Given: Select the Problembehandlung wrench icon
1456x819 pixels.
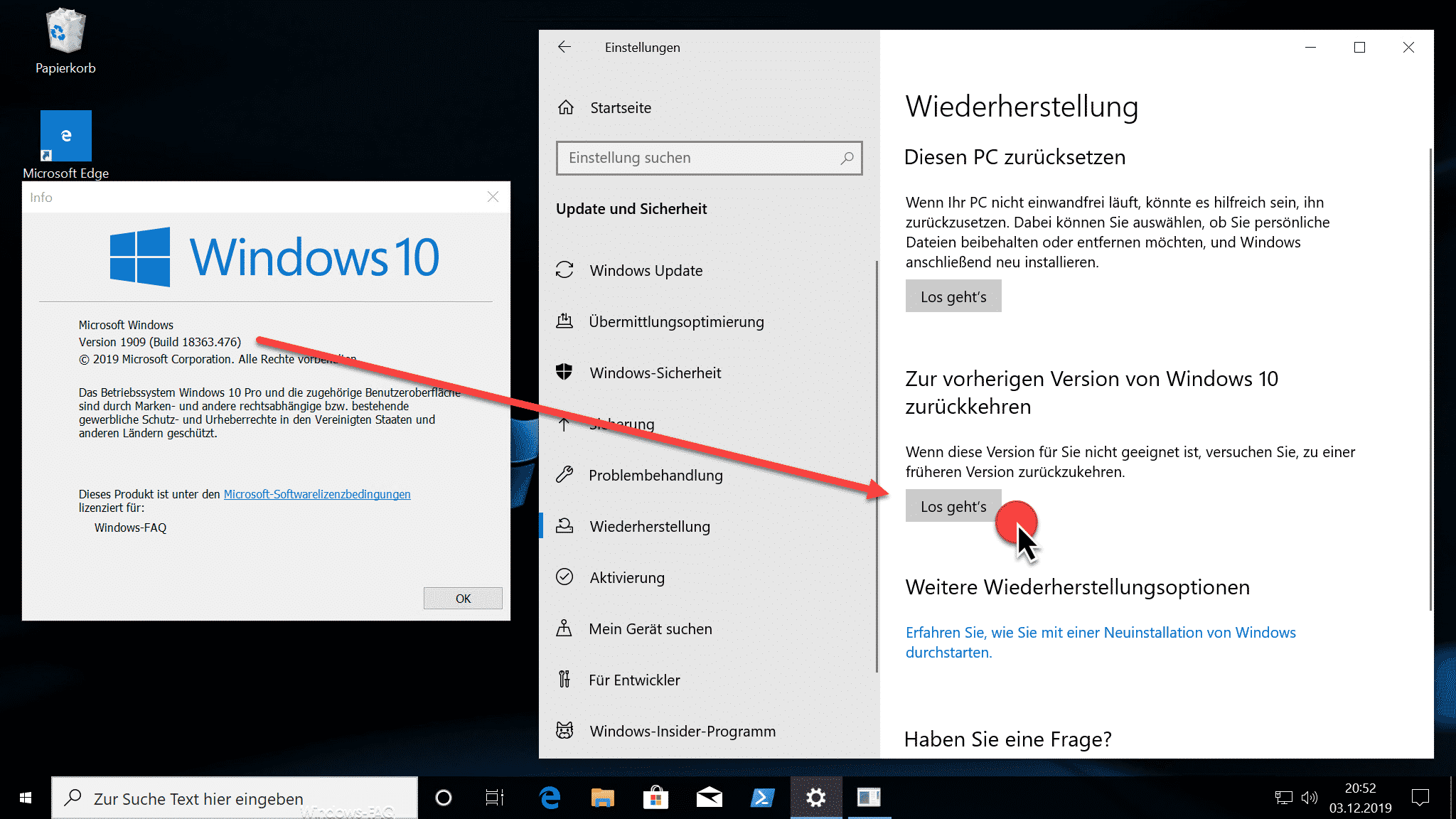Looking at the screenshot, I should click(564, 475).
